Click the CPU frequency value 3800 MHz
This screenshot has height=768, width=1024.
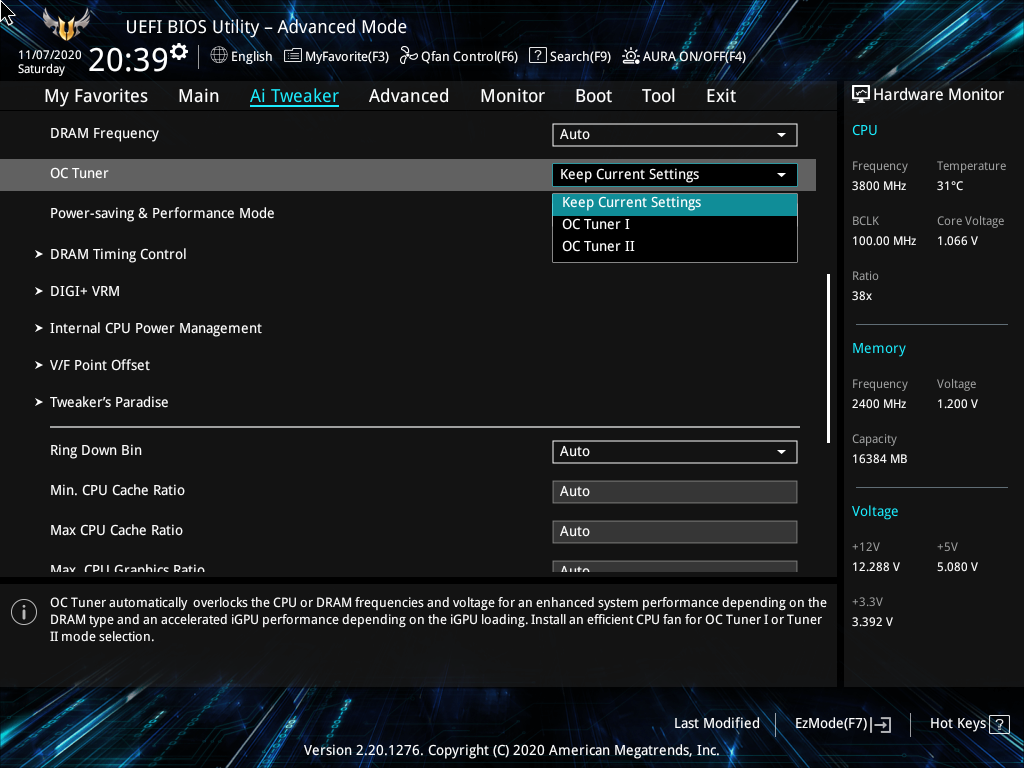coord(878,186)
